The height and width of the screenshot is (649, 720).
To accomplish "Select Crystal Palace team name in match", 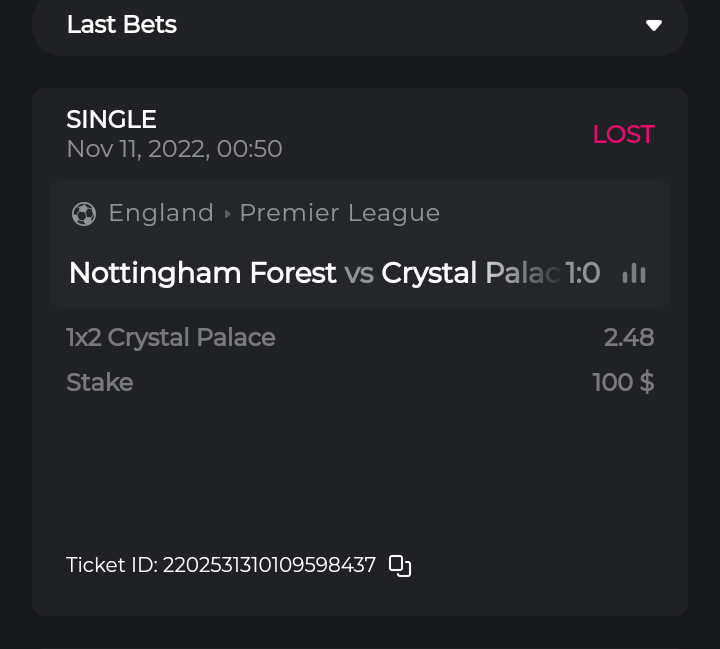I will pos(468,273).
